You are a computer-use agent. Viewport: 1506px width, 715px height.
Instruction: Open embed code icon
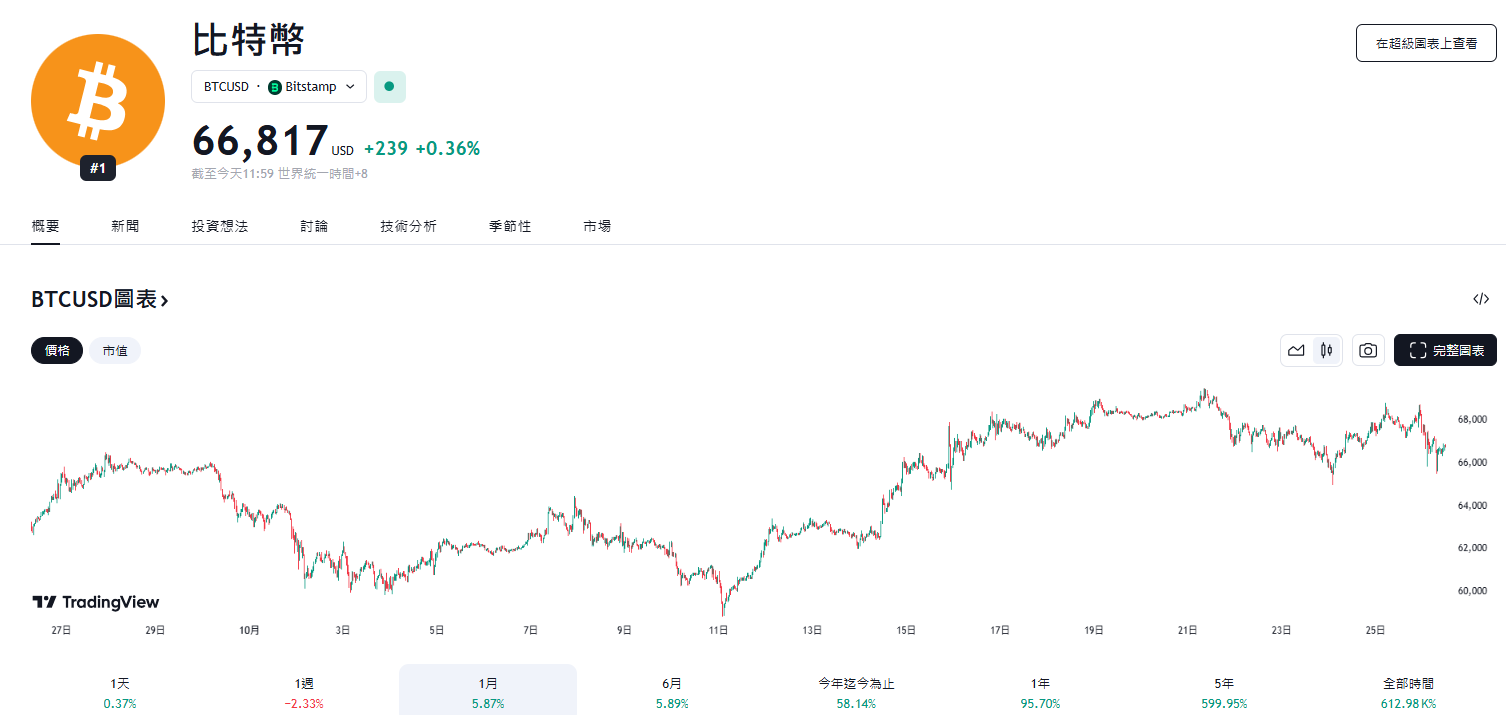1481,299
